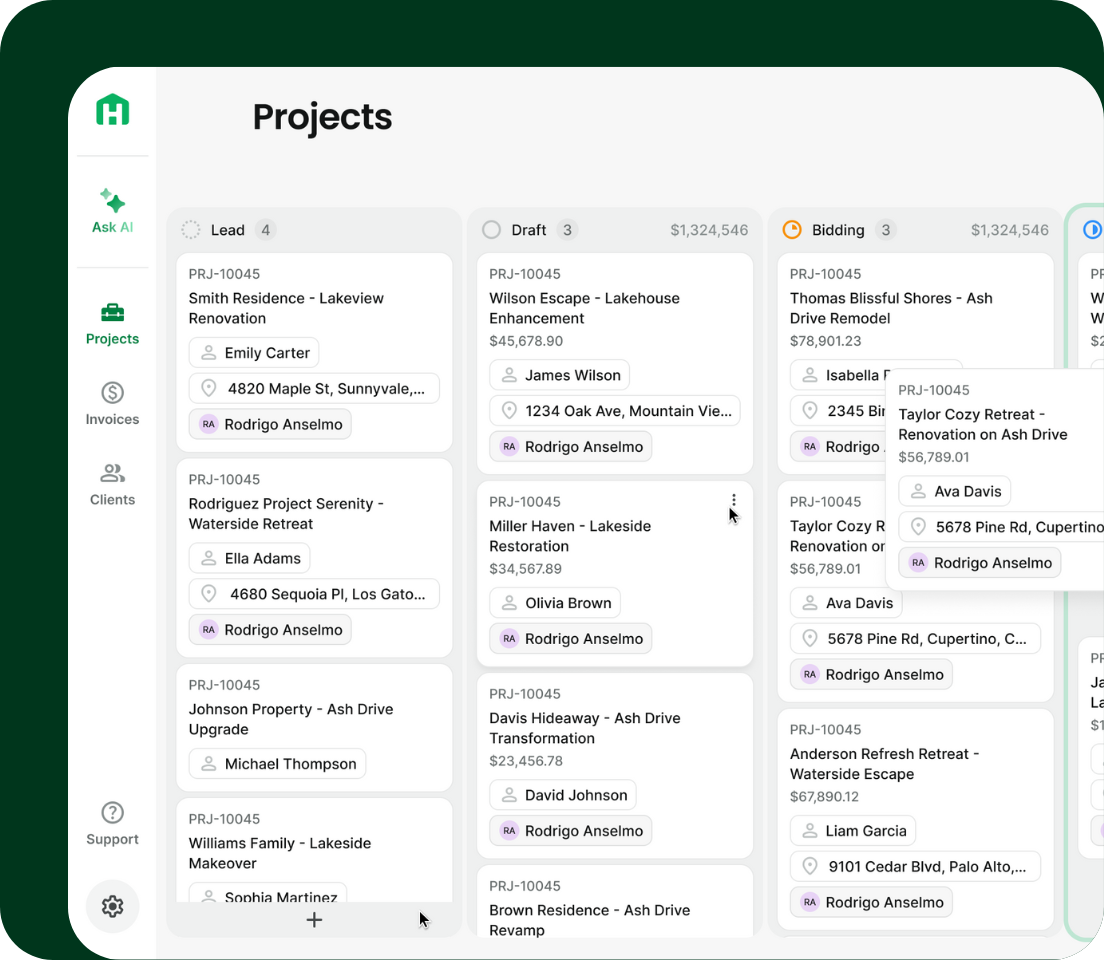Click the $34,567.89 amount

point(525,568)
